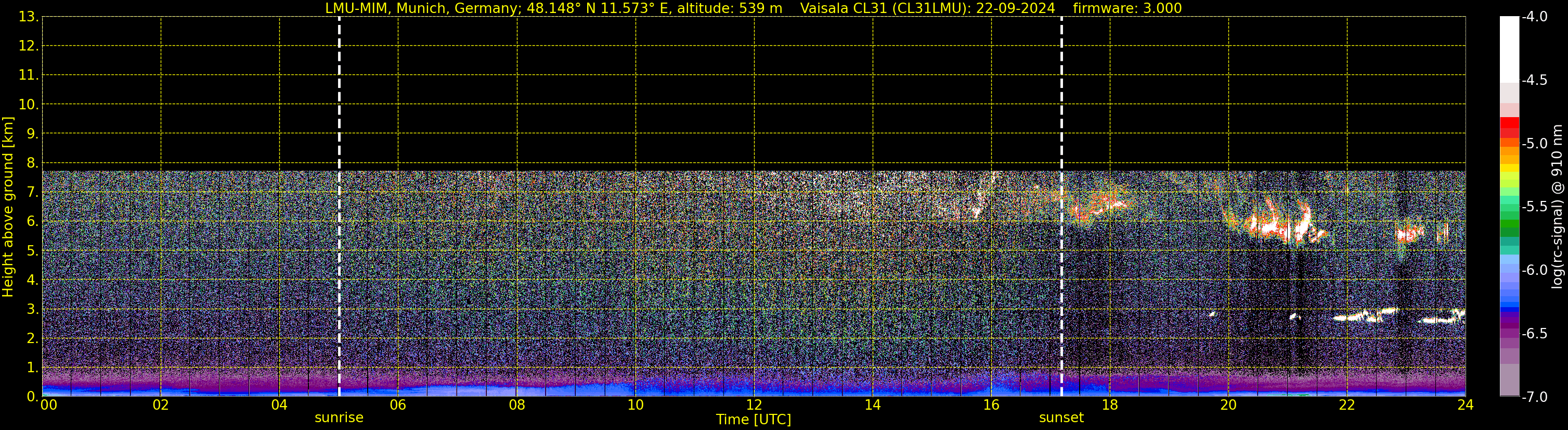Image resolution: width=1568 pixels, height=430 pixels.
Task: Pick the green band in the colorbar
Action: click(x=1509, y=225)
